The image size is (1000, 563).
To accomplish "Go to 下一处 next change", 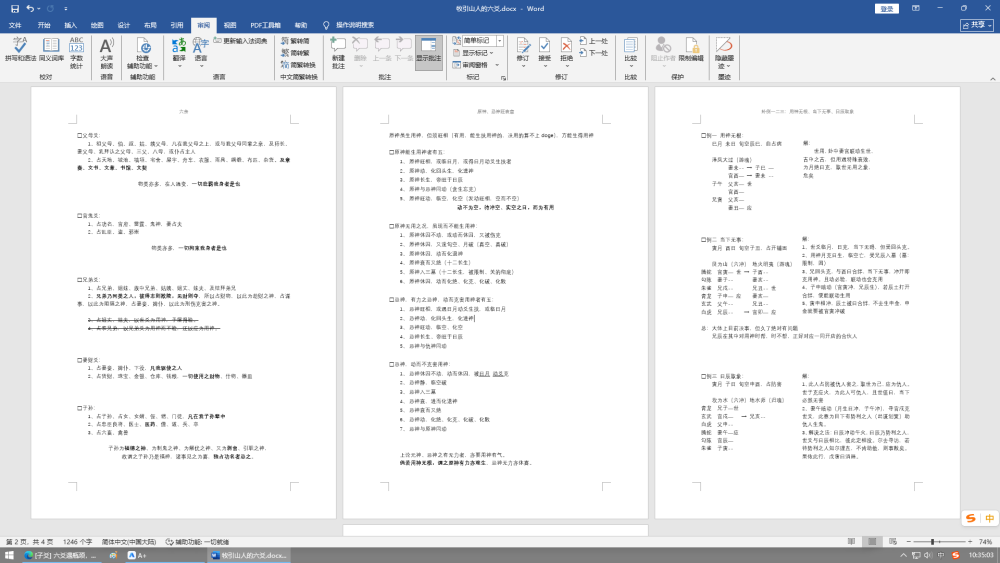I will 594,53.
